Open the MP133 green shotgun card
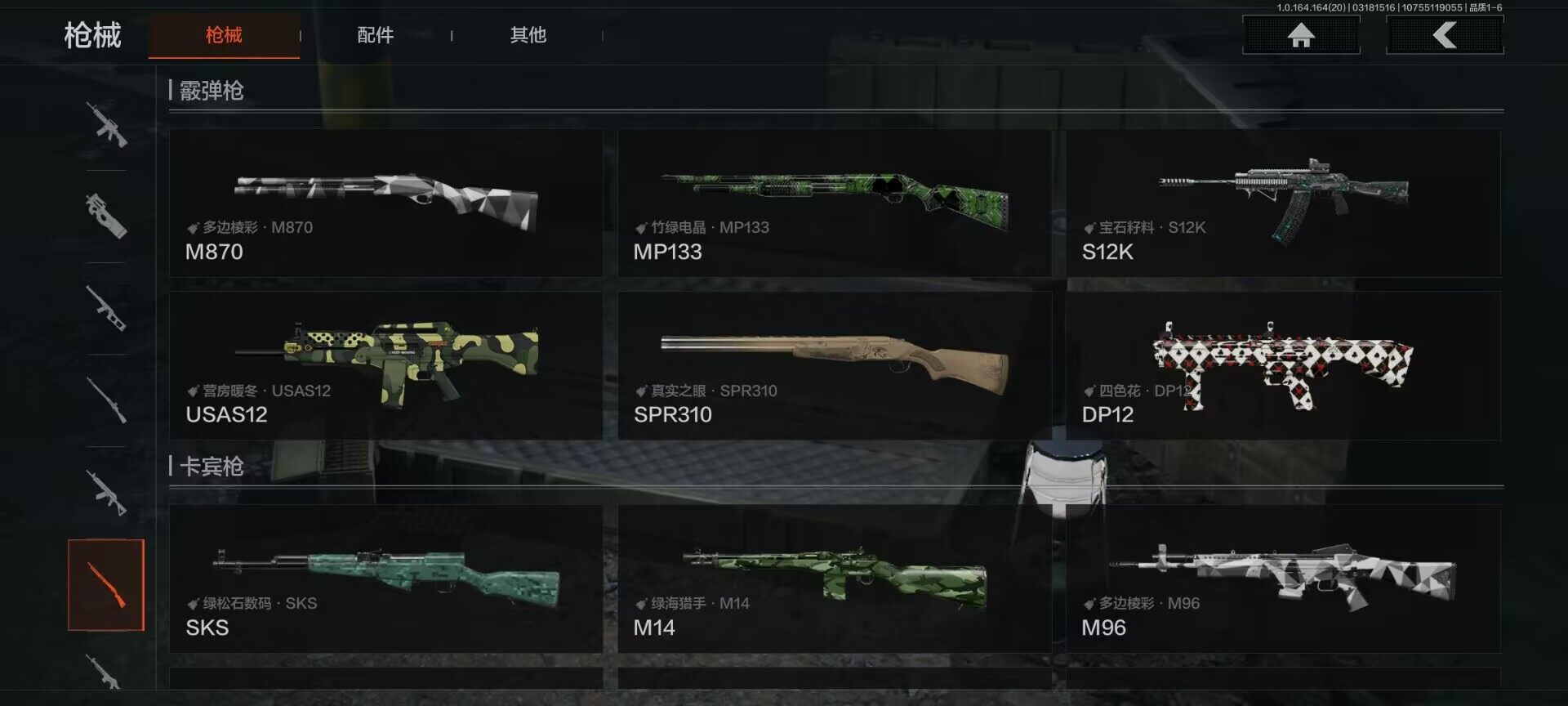Screen dimensions: 1568x706 click(835, 203)
